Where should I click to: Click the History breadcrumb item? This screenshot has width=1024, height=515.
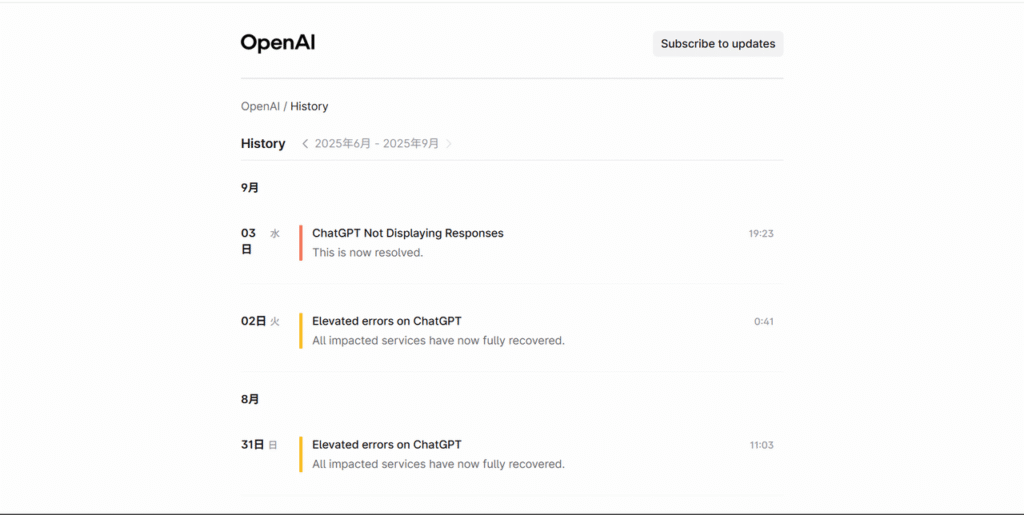pos(309,106)
